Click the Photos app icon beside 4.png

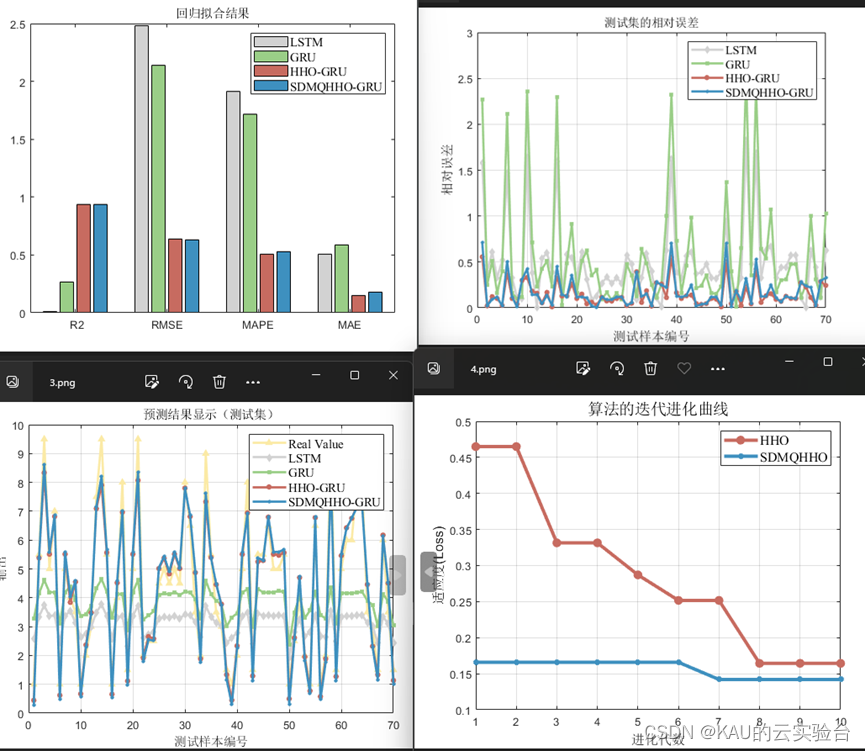coord(434,368)
